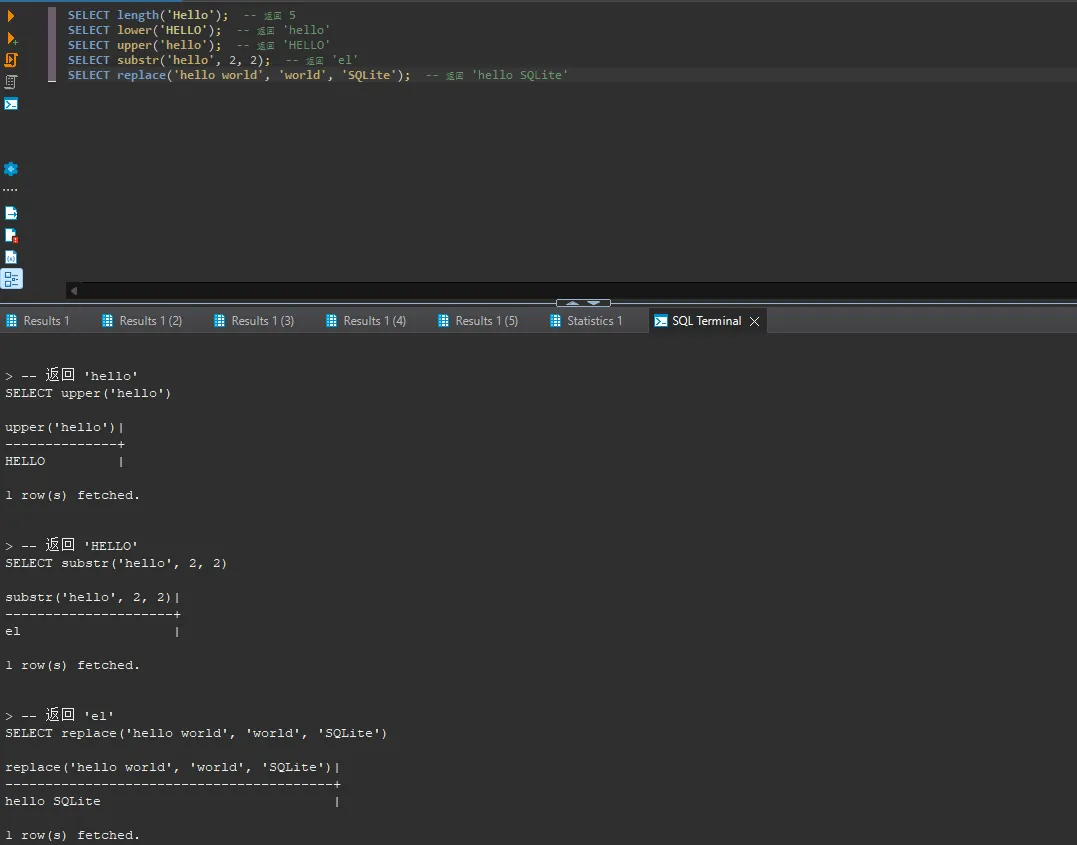
Task: Open the Results 1 (5) tab
Action: pos(478,321)
